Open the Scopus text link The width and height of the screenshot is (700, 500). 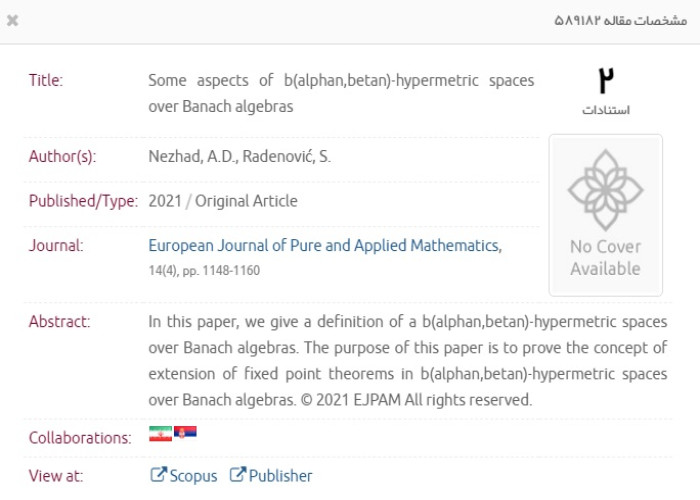[193, 476]
